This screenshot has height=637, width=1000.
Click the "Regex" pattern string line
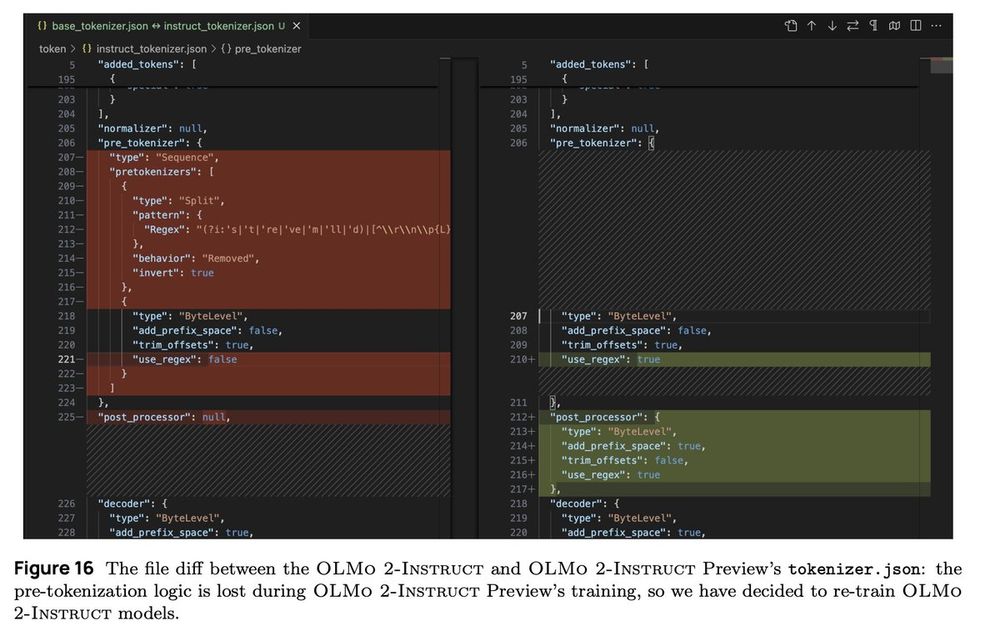[297, 230]
